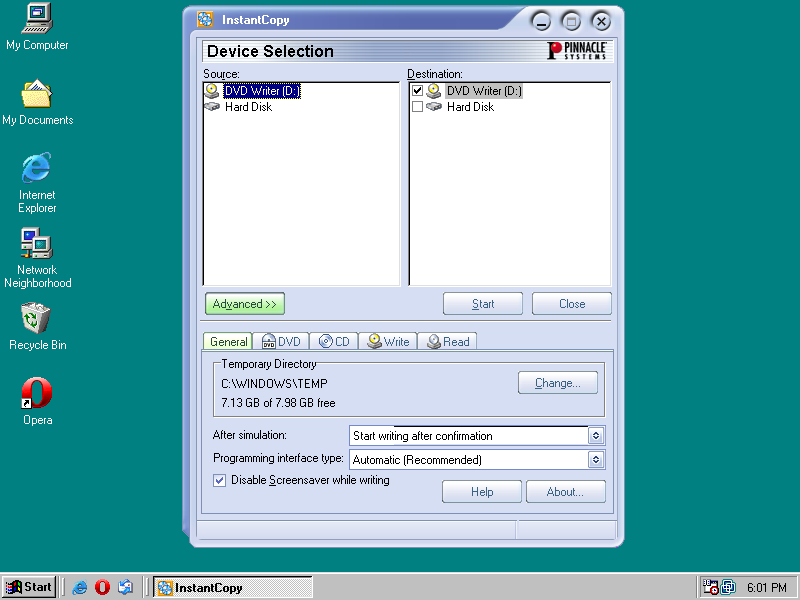The image size is (800, 600).
Task: Collapse settings with the Advanced >> button
Action: 245,304
